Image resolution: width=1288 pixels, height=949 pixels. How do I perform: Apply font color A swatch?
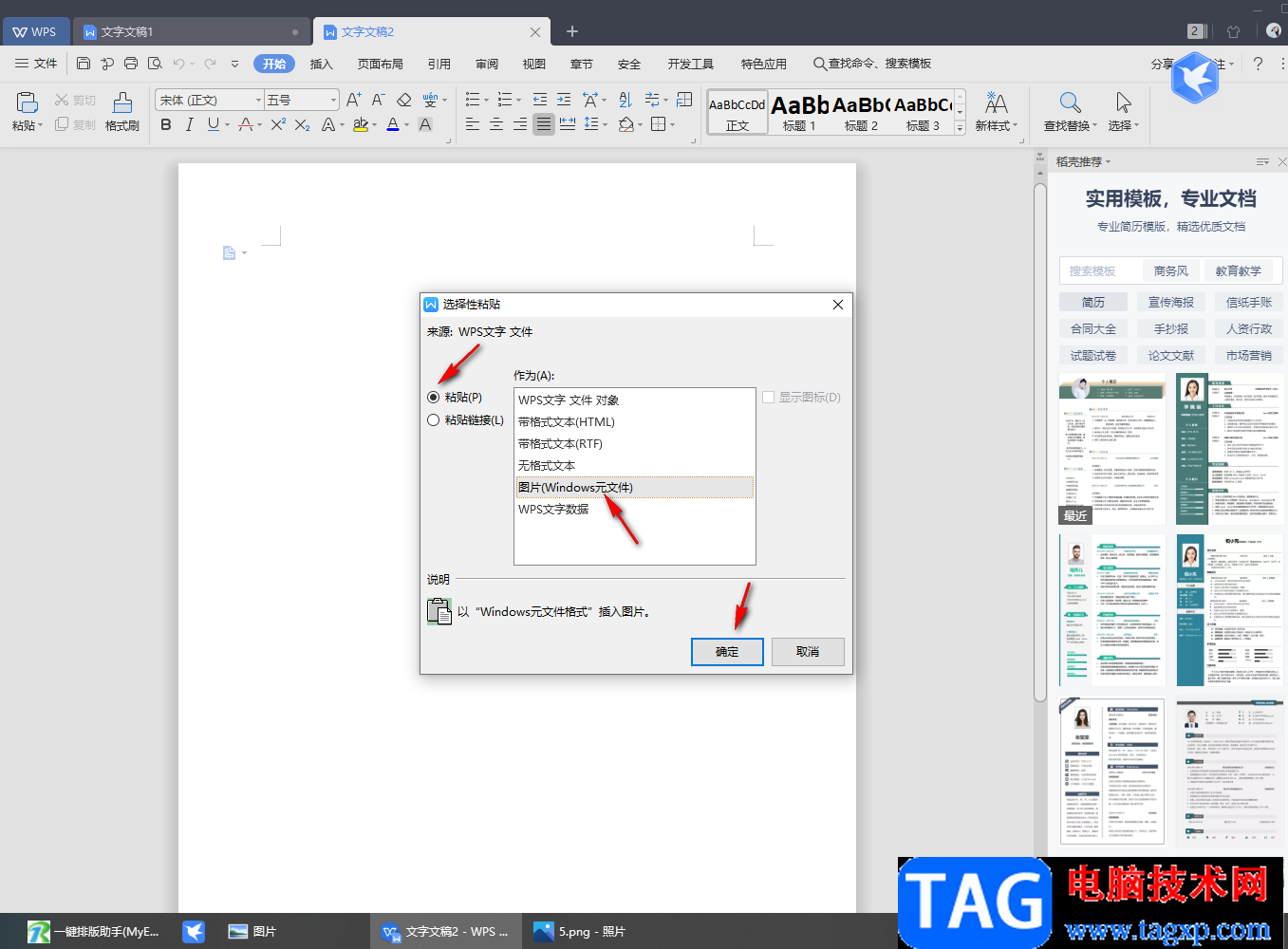click(393, 124)
